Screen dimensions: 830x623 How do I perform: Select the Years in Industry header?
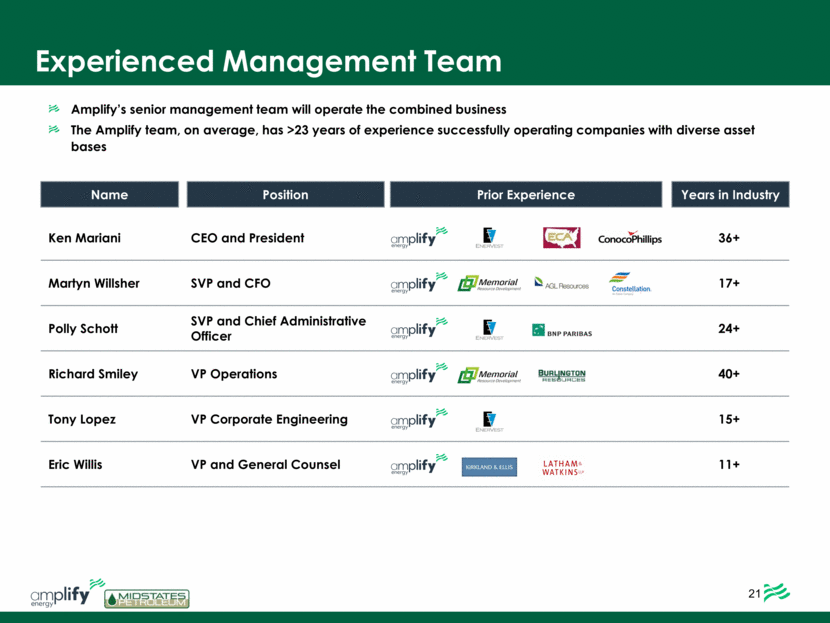(730, 194)
